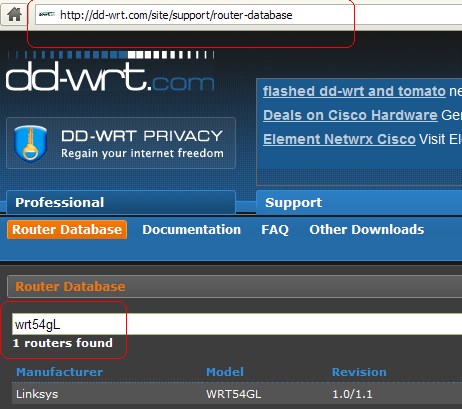Open 'flashed dd-wrt and tomato' link

coord(354,91)
